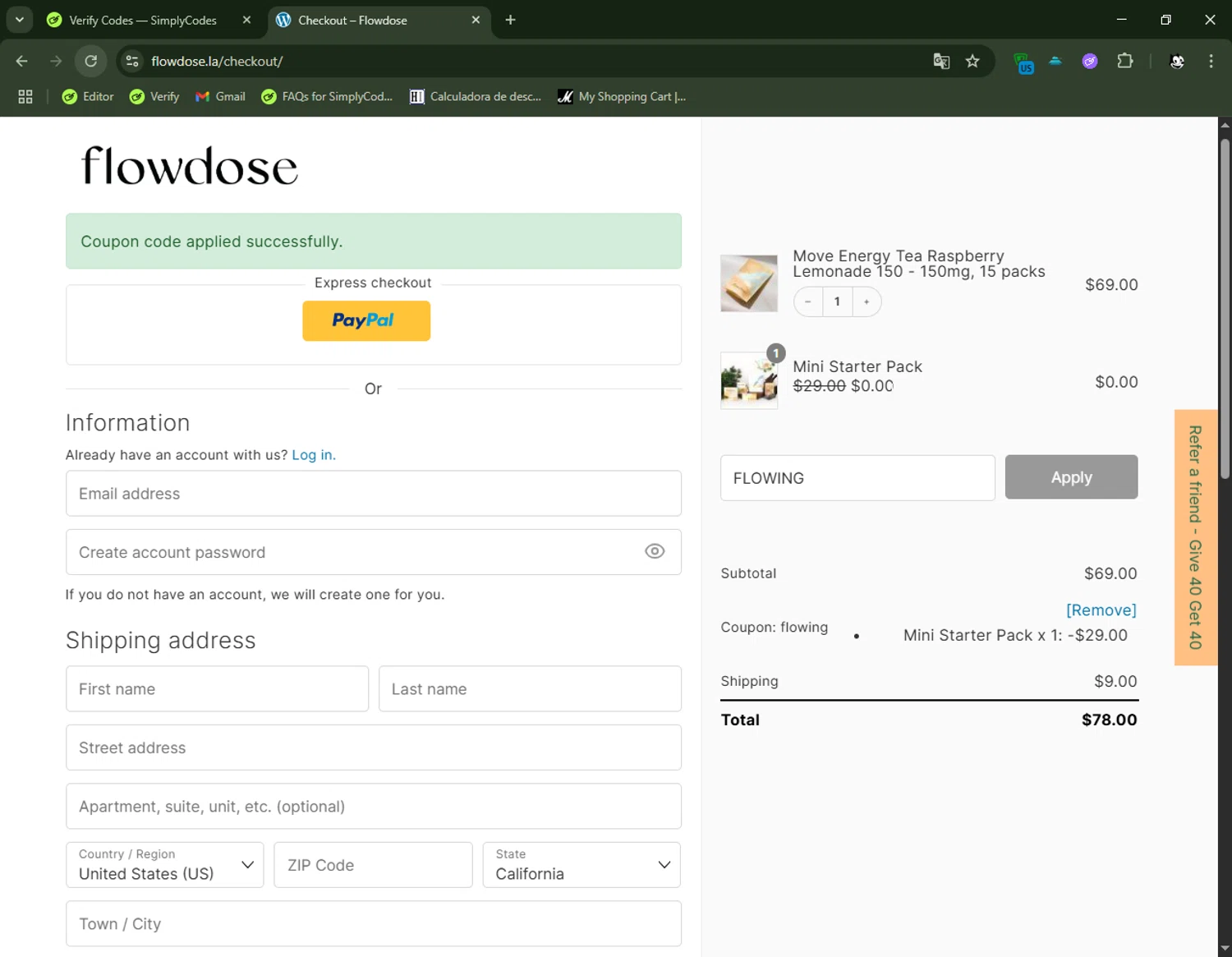Viewport: 1232px width, 957px height.
Task: Expand the Country / Region dropdown
Action: click(x=164, y=865)
